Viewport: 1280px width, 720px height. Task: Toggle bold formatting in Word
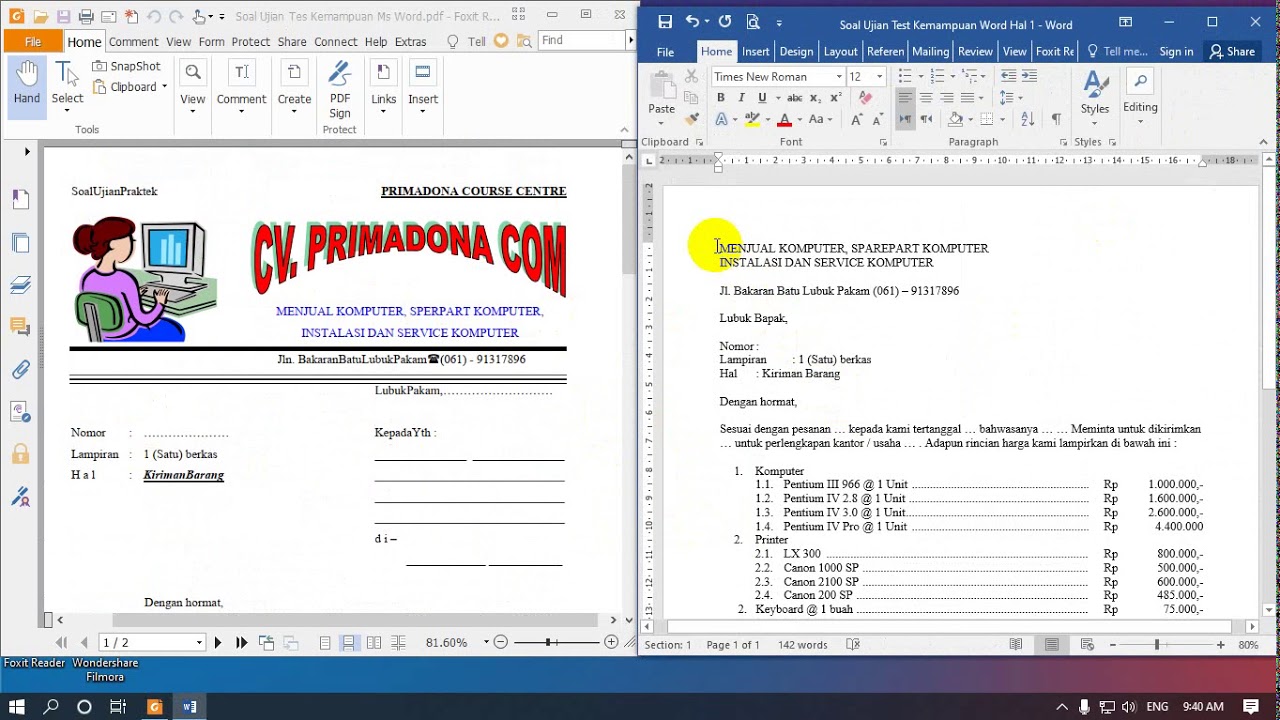[720, 98]
